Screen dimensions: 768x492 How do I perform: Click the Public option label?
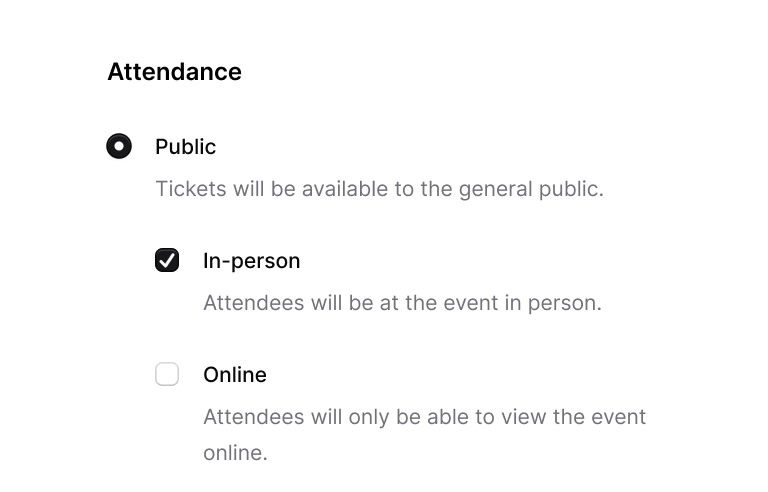[185, 147]
